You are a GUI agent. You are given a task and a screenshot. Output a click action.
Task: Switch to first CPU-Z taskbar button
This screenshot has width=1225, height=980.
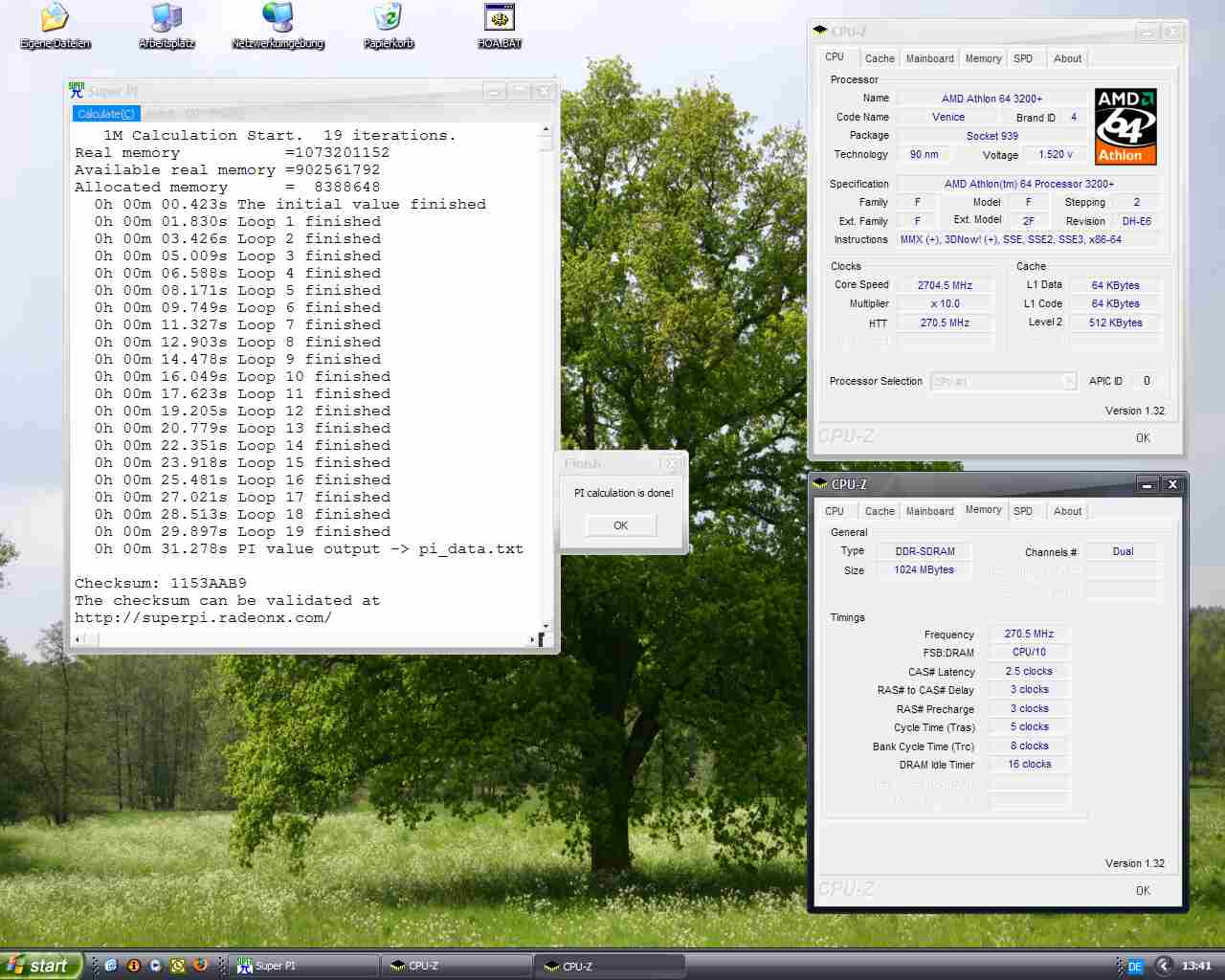pyautogui.click(x=457, y=966)
